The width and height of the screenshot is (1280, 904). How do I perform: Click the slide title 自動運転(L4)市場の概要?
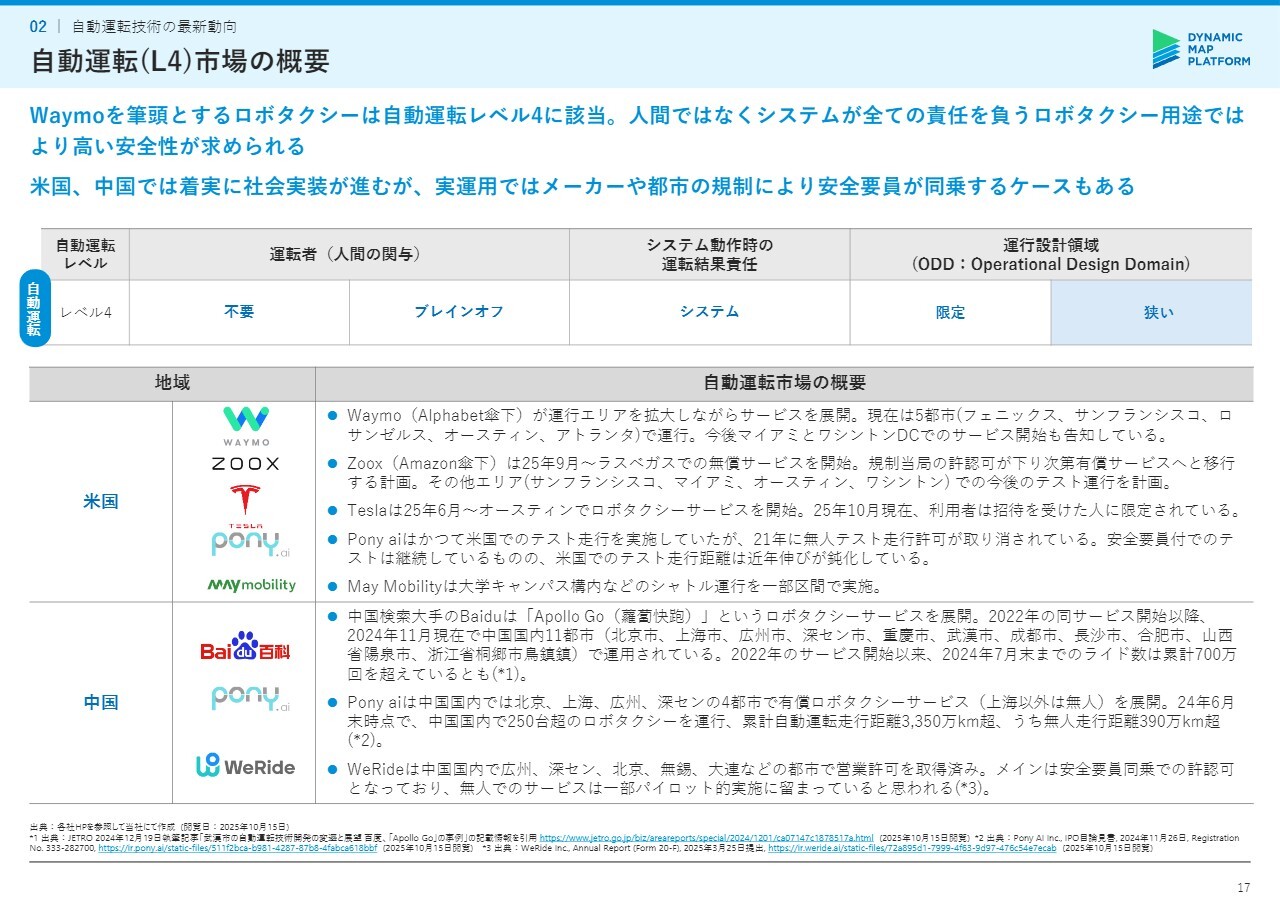coord(180,61)
